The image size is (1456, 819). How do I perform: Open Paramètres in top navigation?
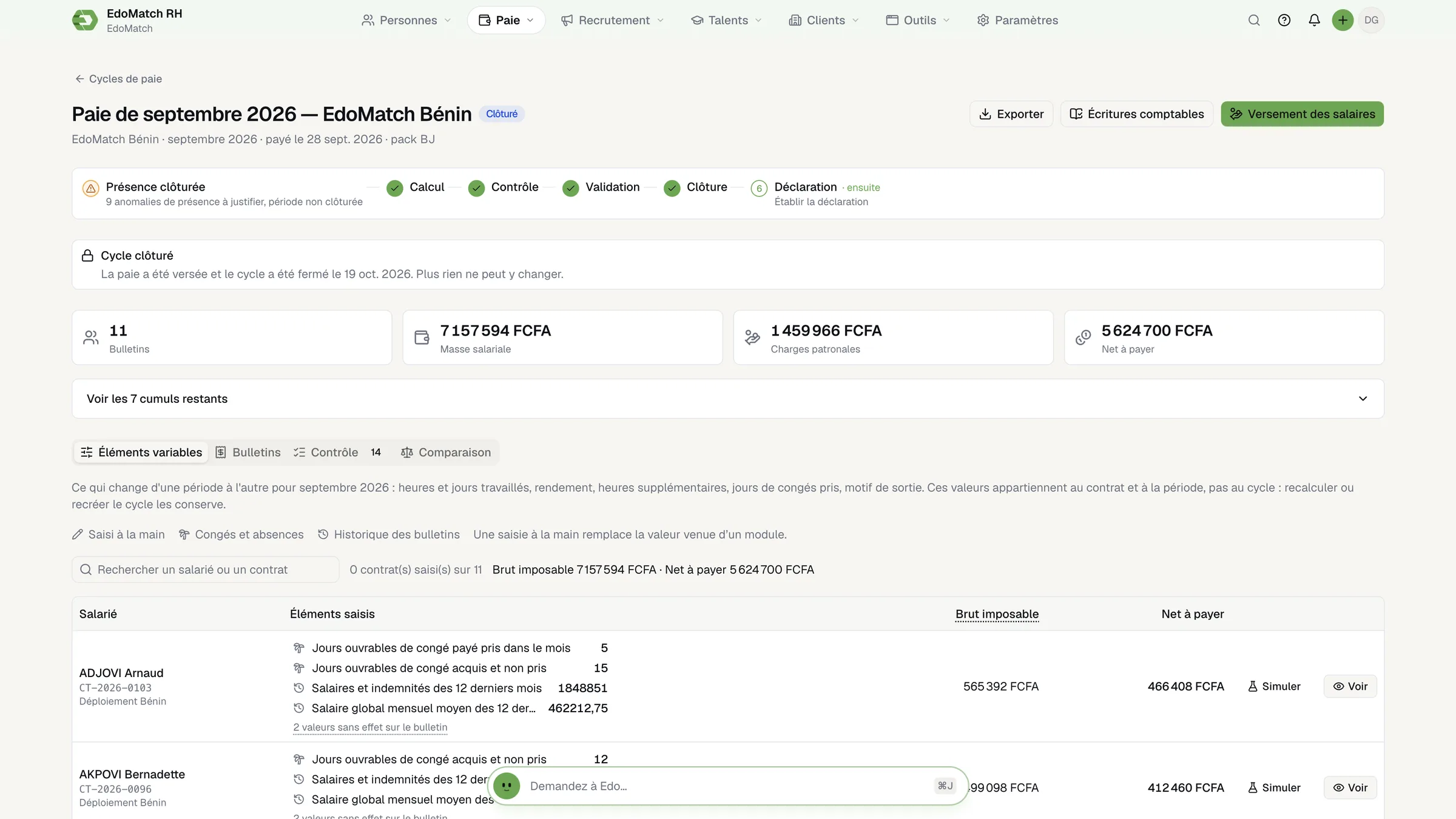pos(1017,20)
